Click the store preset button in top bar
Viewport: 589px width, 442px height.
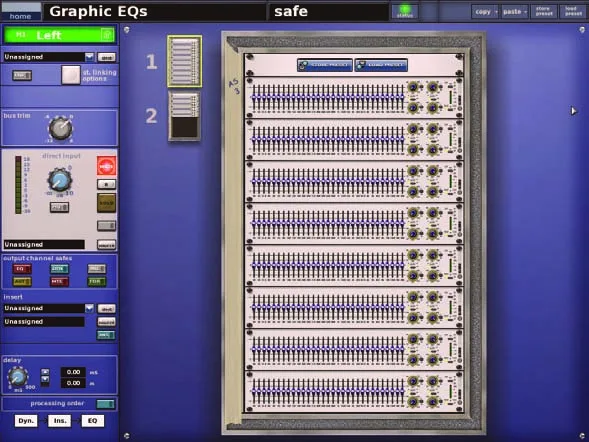coord(544,12)
